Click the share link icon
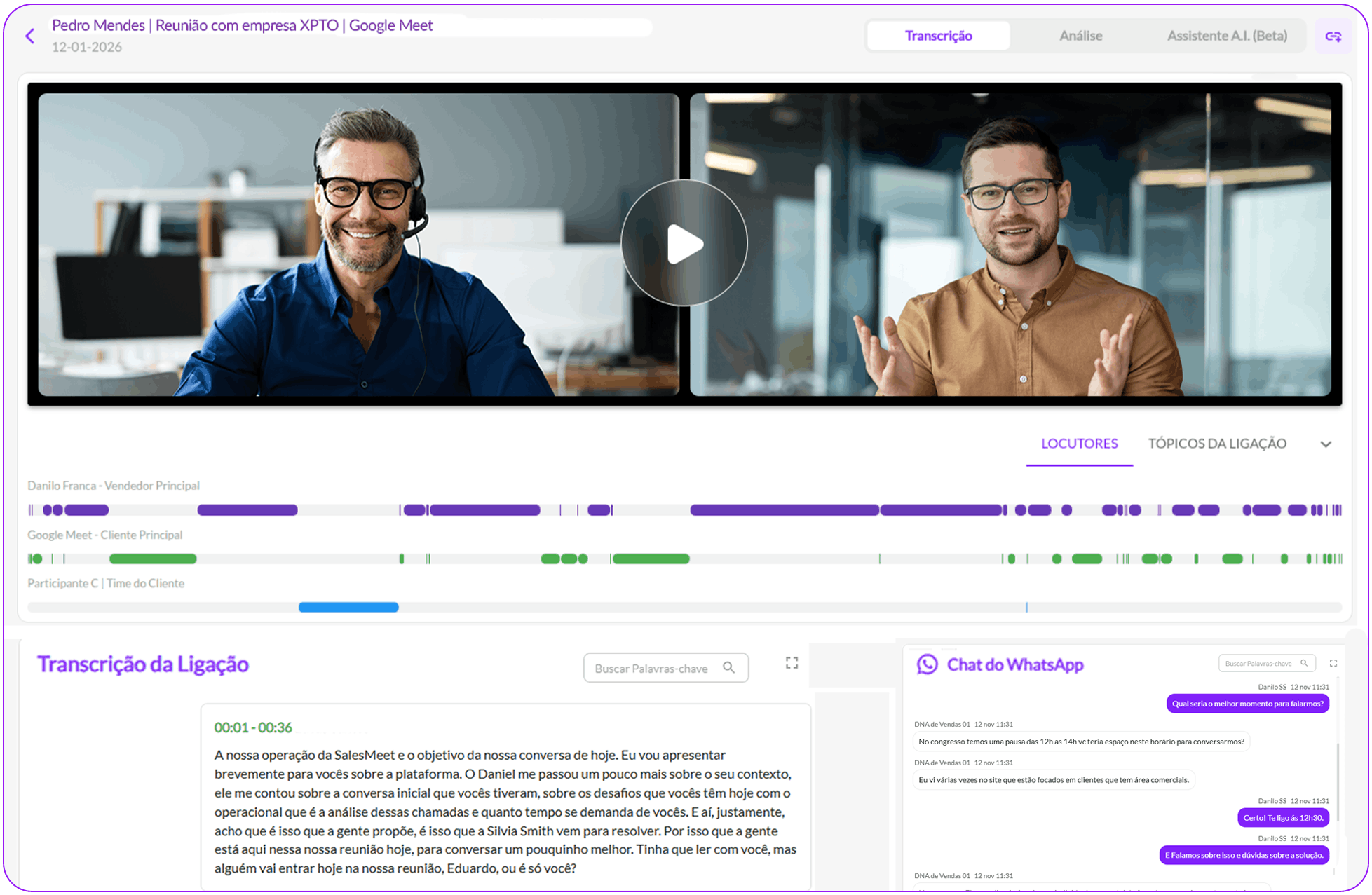The height and width of the screenshot is (895, 1372). [x=1333, y=36]
